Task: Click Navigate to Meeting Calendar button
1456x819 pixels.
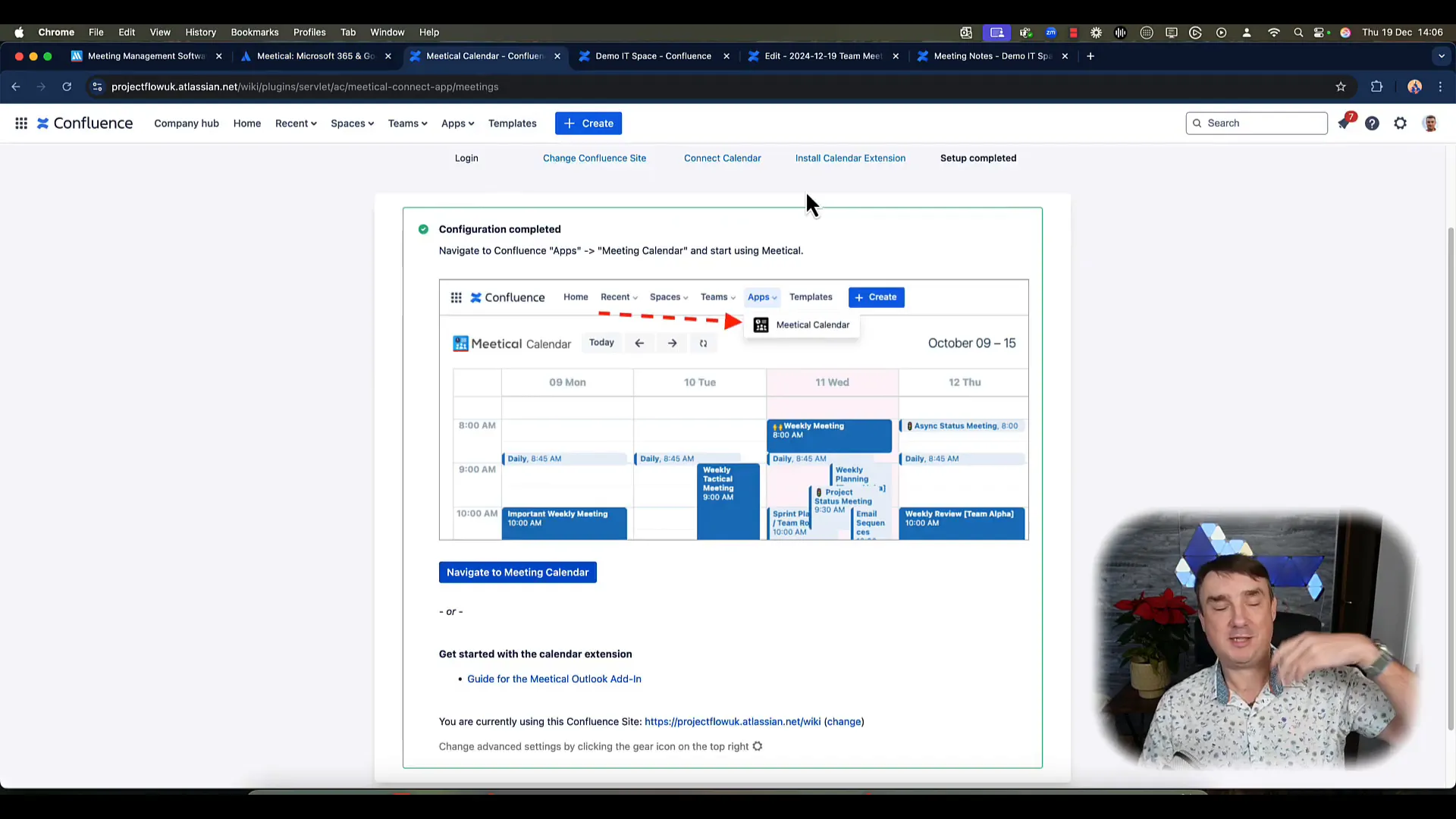Action: click(x=518, y=572)
